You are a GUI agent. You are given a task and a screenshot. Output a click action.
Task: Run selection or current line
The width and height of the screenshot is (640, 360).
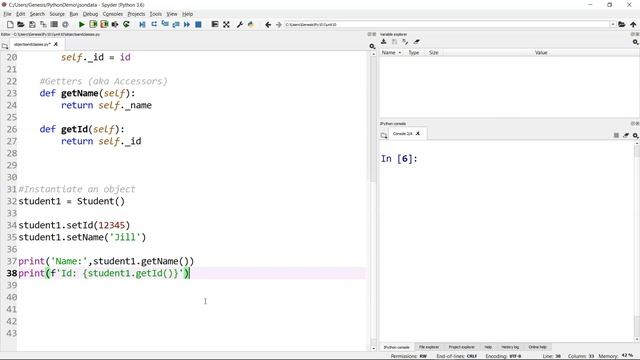[115, 24]
